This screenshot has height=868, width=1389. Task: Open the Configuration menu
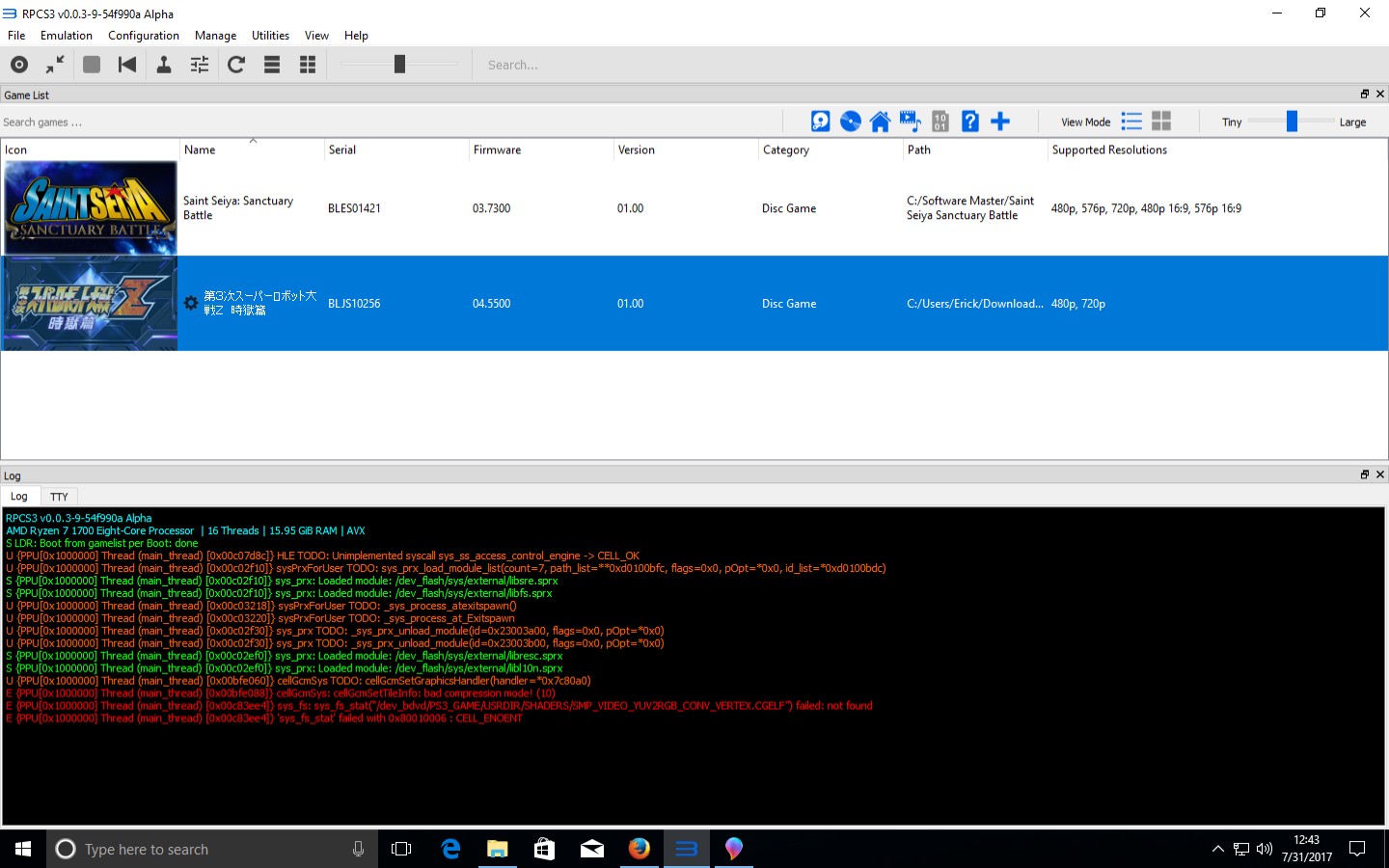tap(143, 36)
